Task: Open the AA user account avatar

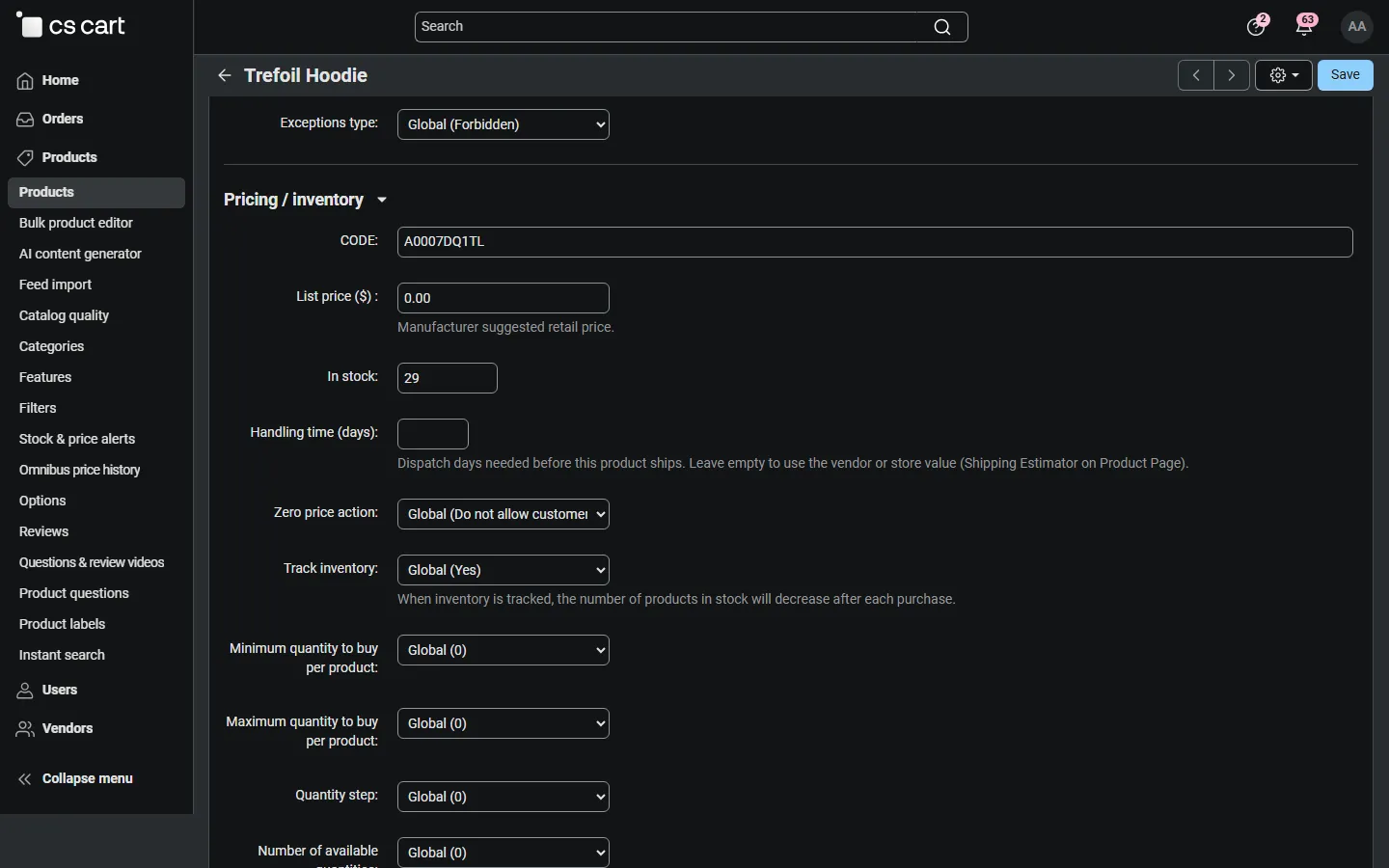Action: coord(1357,27)
